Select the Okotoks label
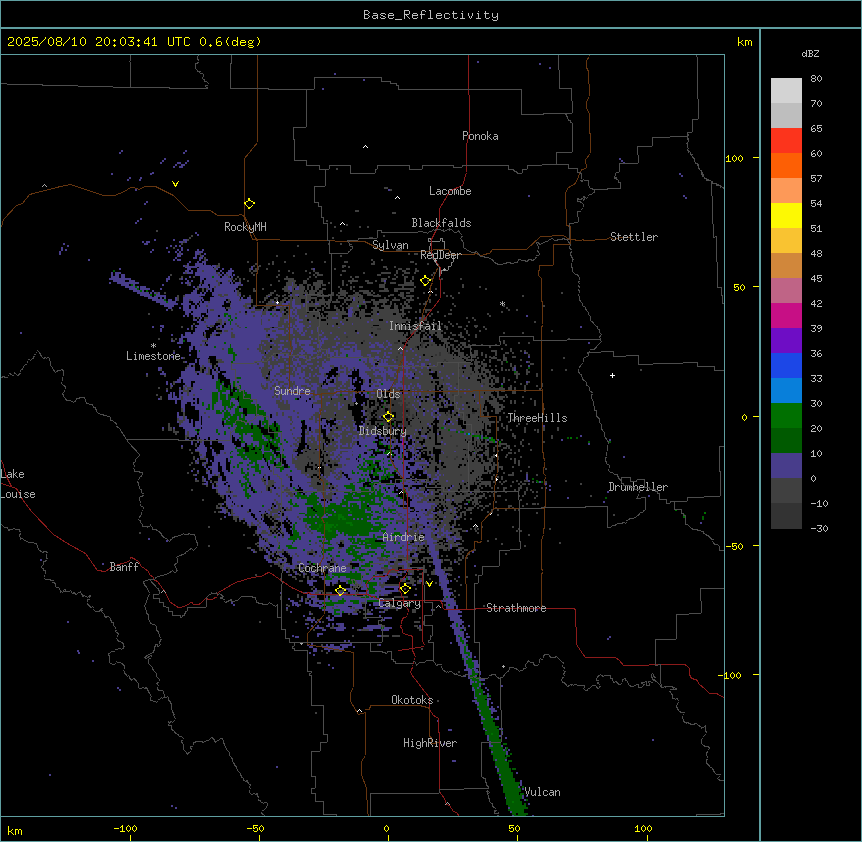This screenshot has height=842, width=862. tap(412, 700)
